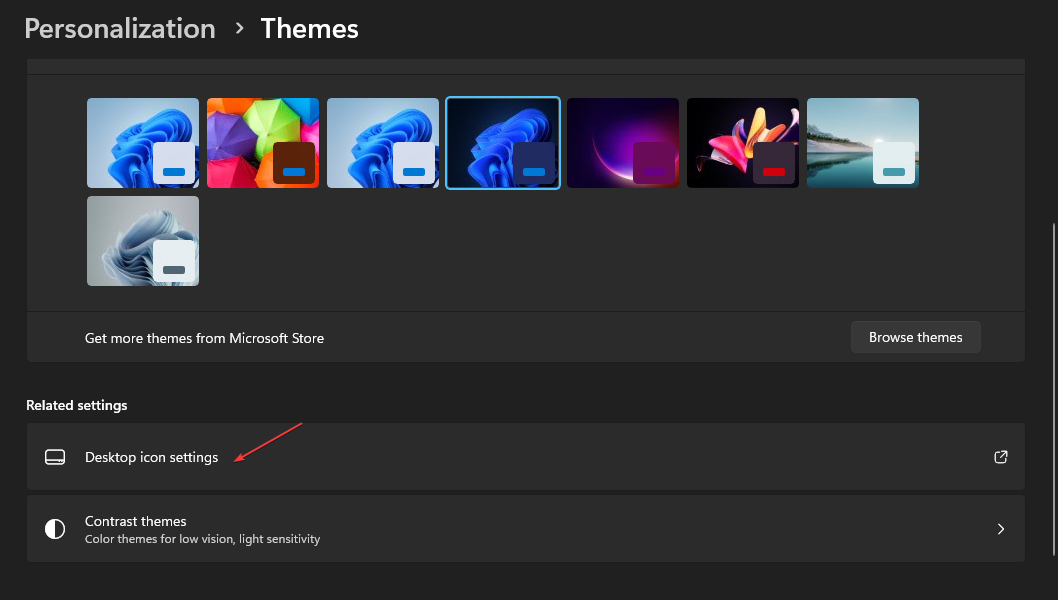Click the external link icon for Desktop icon settings

pos(1001,457)
